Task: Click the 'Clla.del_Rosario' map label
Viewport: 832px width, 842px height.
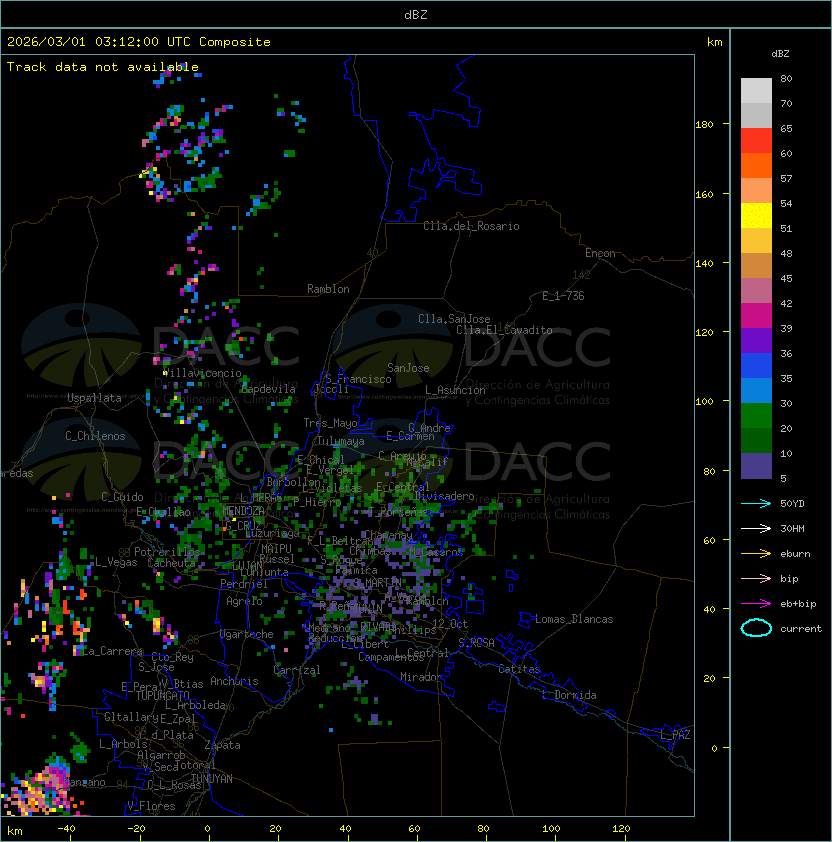Action: tap(471, 226)
